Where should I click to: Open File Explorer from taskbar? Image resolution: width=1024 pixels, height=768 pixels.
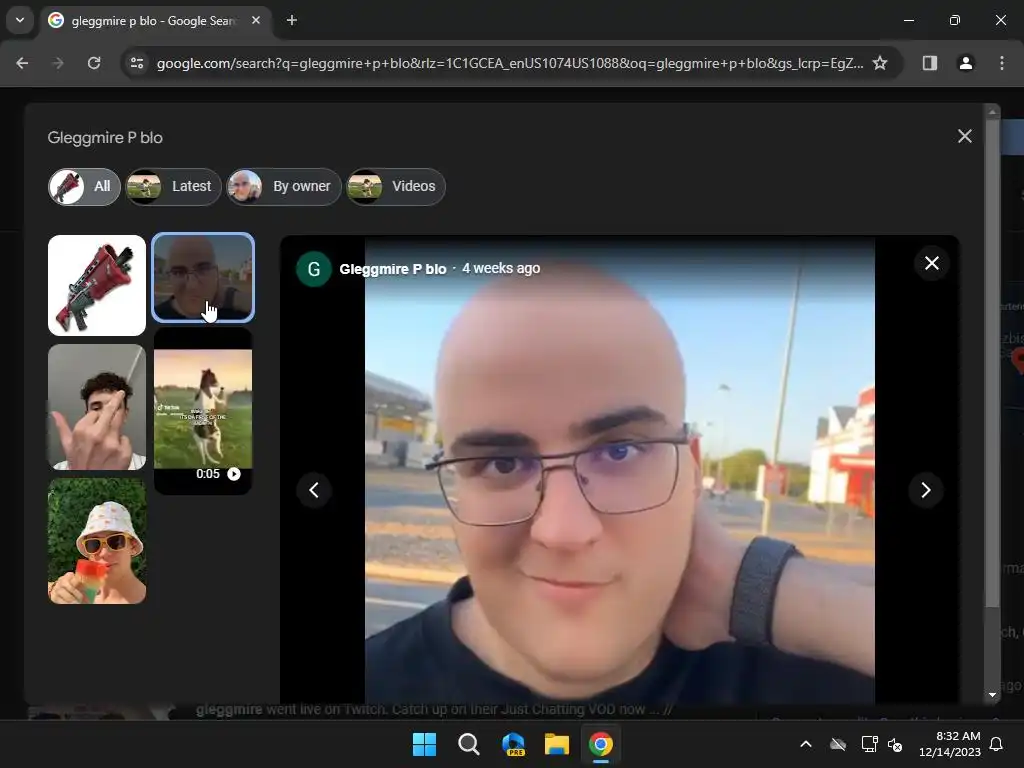click(x=557, y=744)
